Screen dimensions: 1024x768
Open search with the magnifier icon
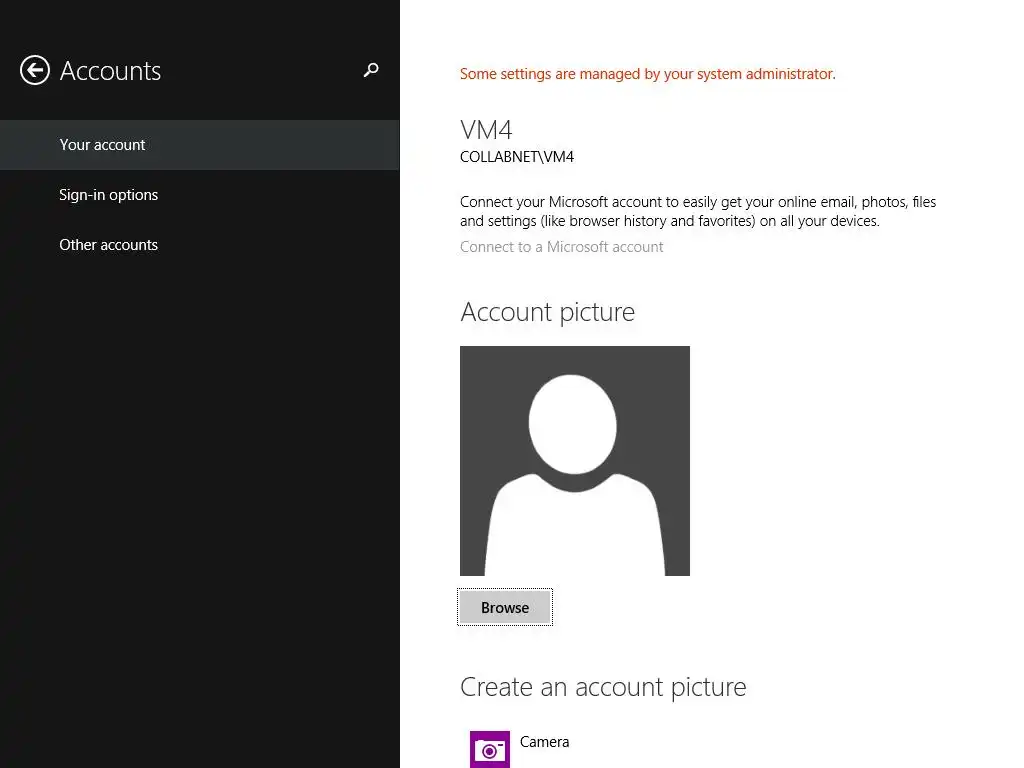371,70
